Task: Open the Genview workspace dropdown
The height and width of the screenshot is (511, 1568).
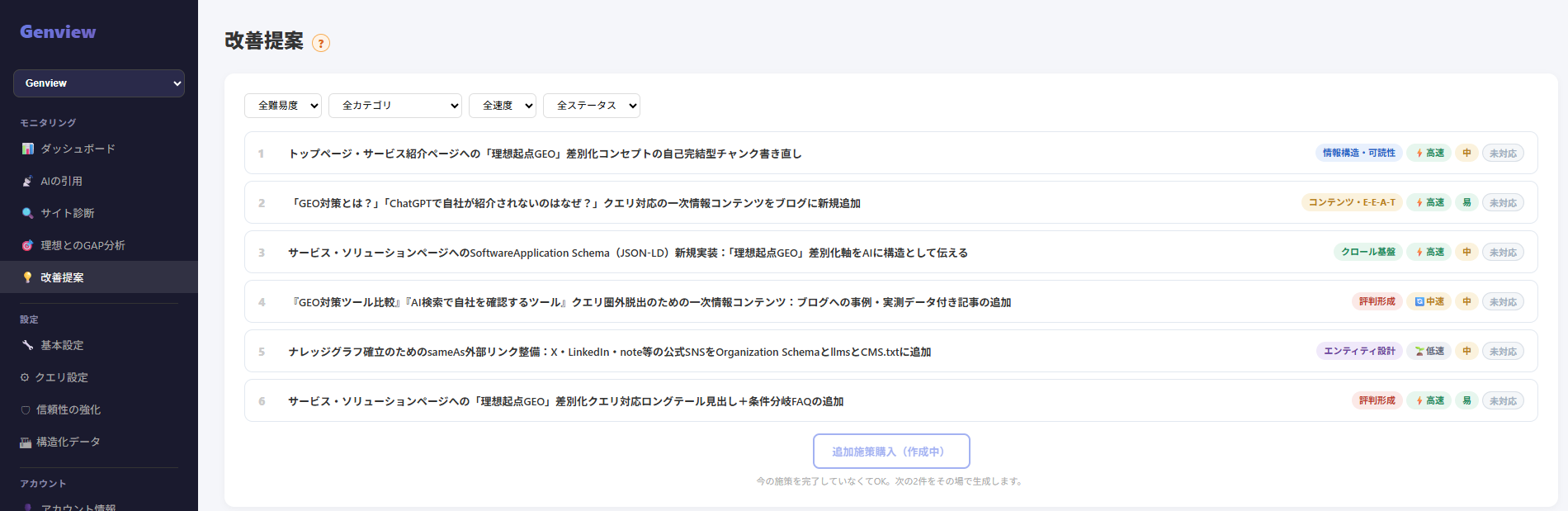Action: (99, 83)
